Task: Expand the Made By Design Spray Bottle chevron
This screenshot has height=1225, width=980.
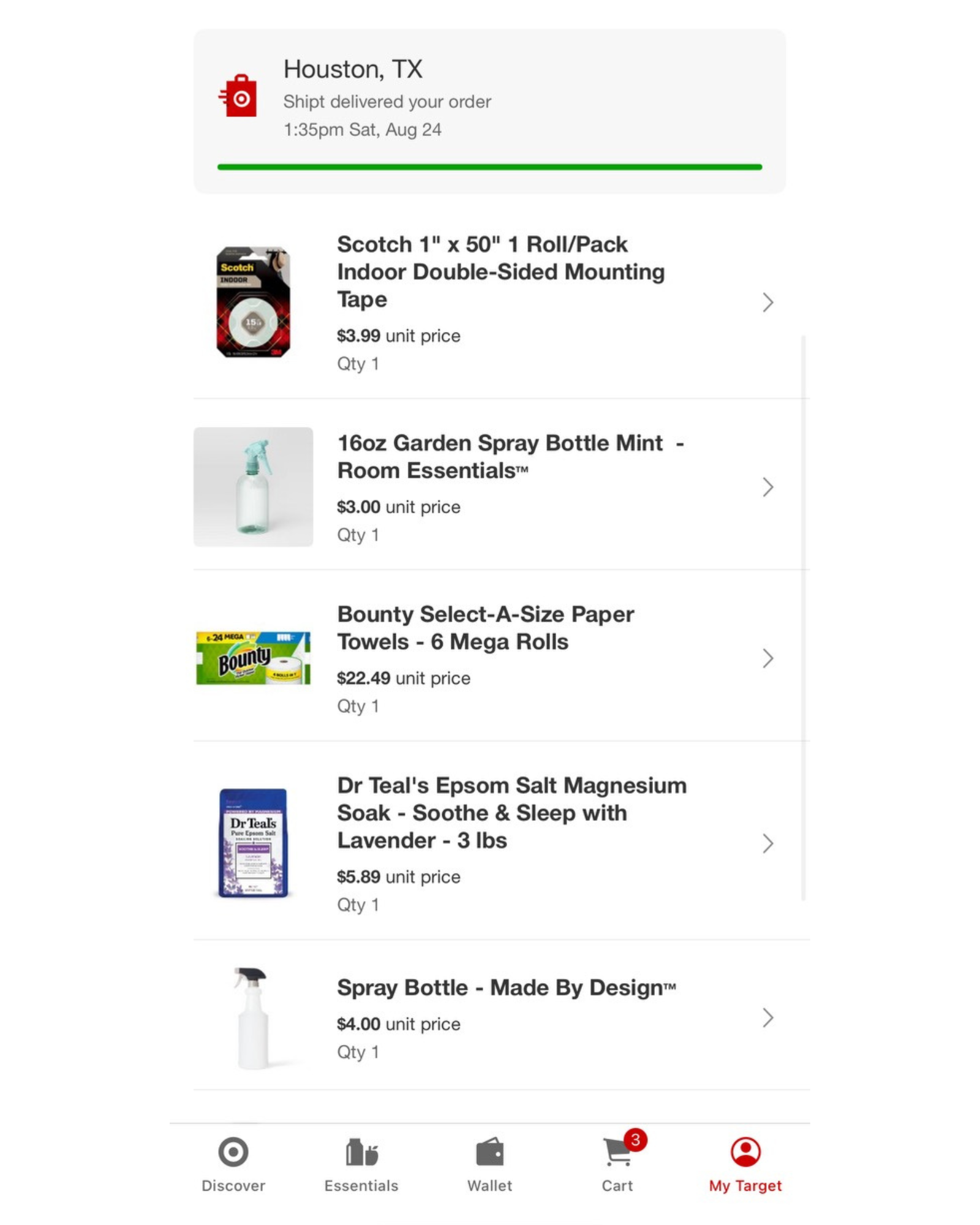Action: pos(767,1018)
